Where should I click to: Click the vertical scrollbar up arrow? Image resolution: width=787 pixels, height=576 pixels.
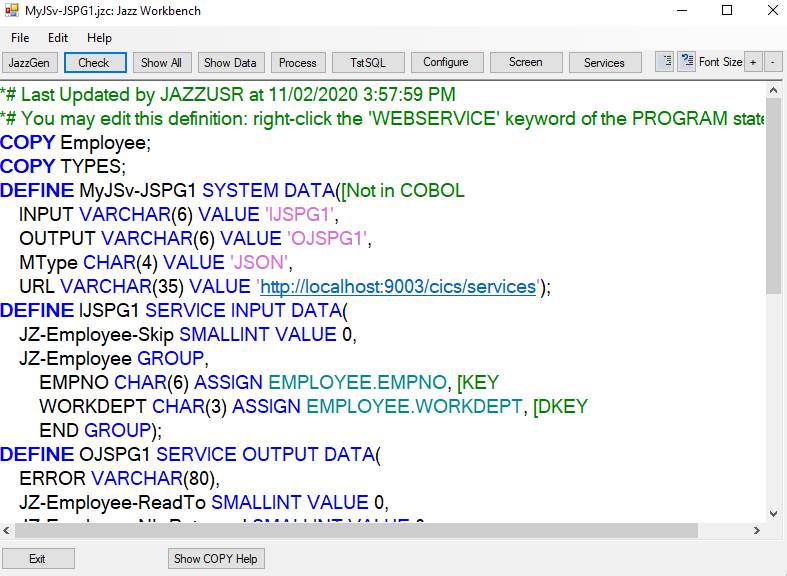pos(773,90)
